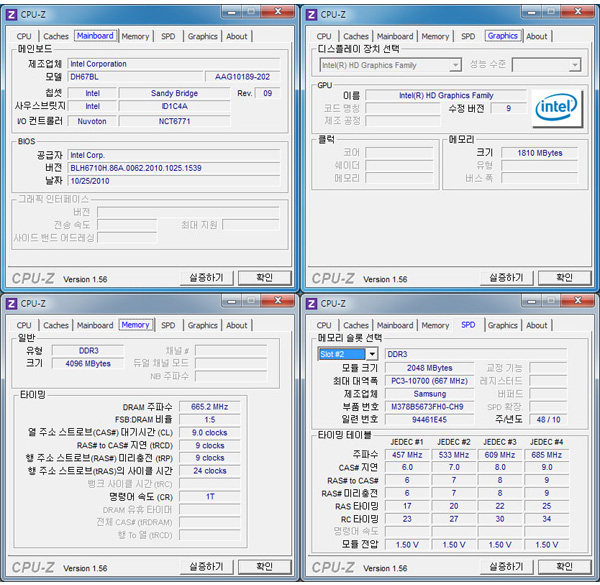The width and height of the screenshot is (600, 585).
Task: Click the 1T command rate value
Action: (210, 497)
